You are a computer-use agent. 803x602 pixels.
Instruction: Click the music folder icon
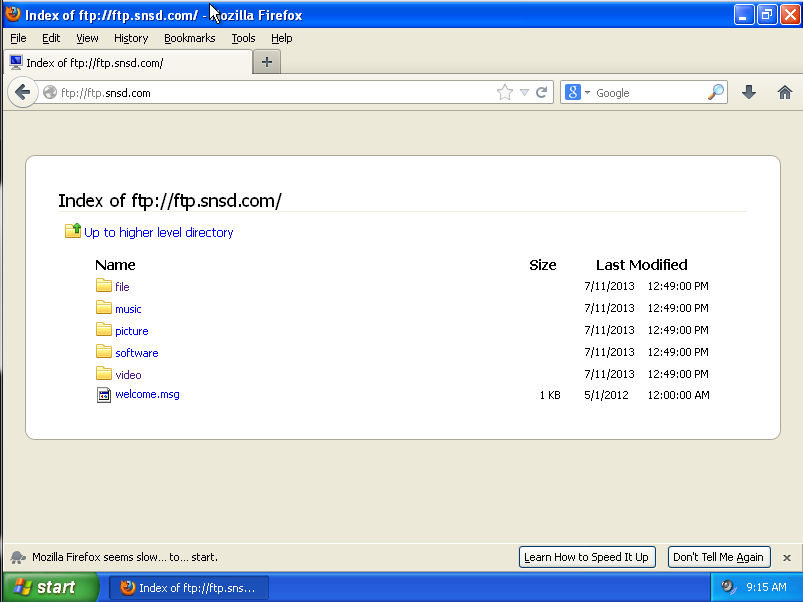click(103, 307)
